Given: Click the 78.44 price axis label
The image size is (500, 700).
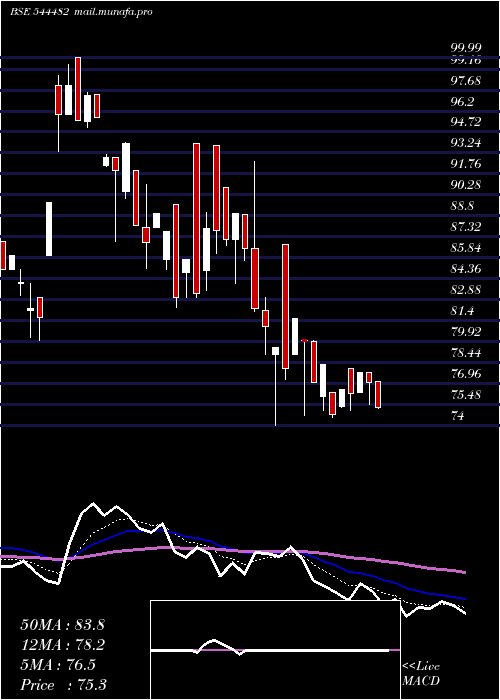Looking at the screenshot, I should click(466, 353).
